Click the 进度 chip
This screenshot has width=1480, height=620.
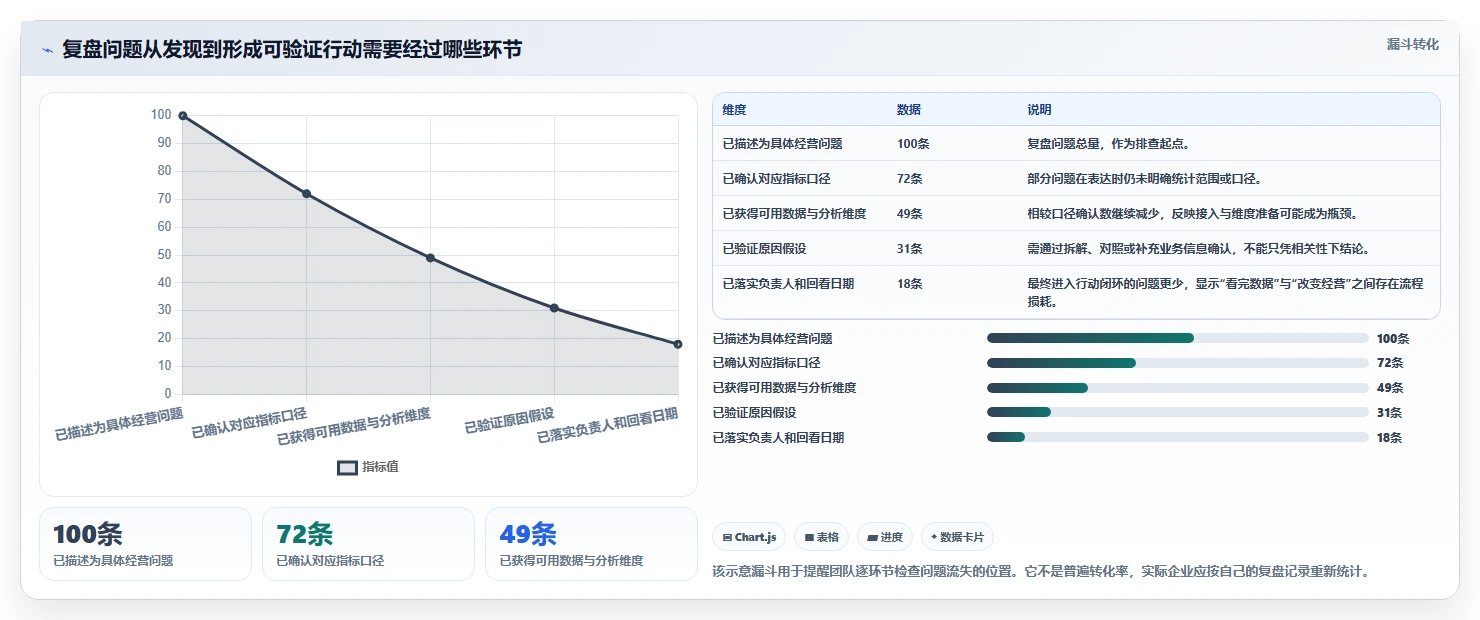click(x=885, y=537)
